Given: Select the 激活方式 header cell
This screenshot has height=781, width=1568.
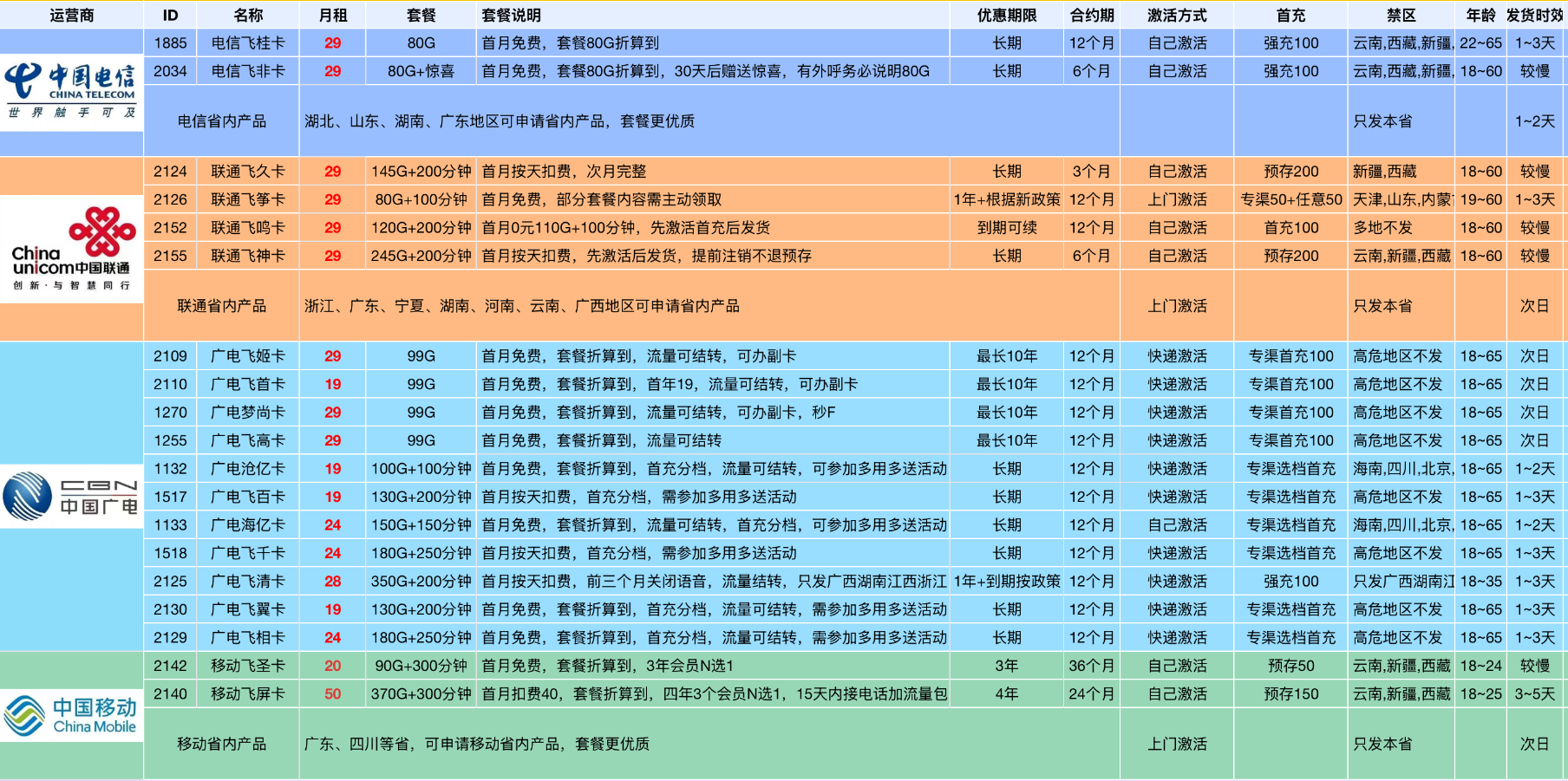Looking at the screenshot, I should coord(1176,15).
